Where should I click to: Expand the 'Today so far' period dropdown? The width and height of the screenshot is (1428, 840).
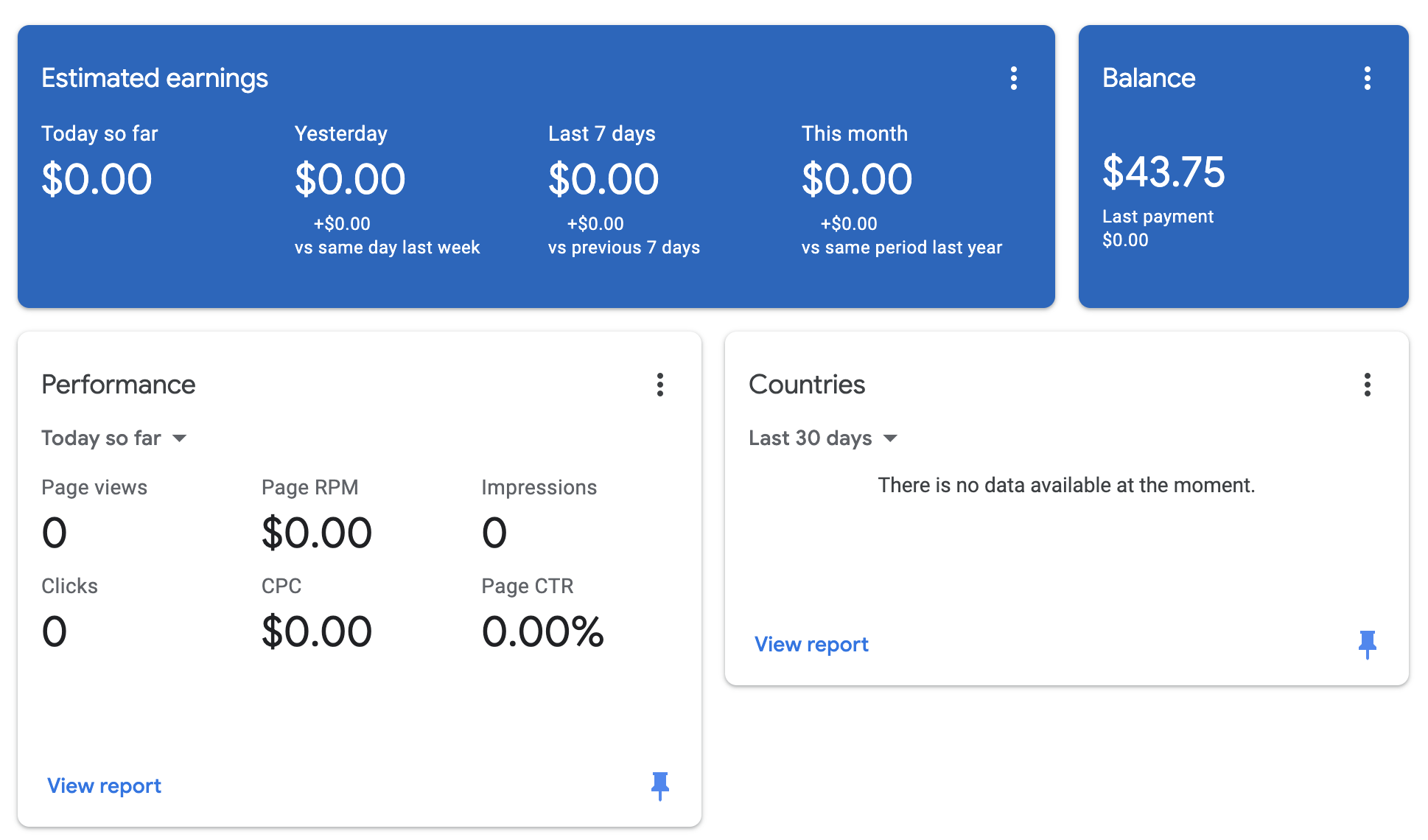pos(114,438)
